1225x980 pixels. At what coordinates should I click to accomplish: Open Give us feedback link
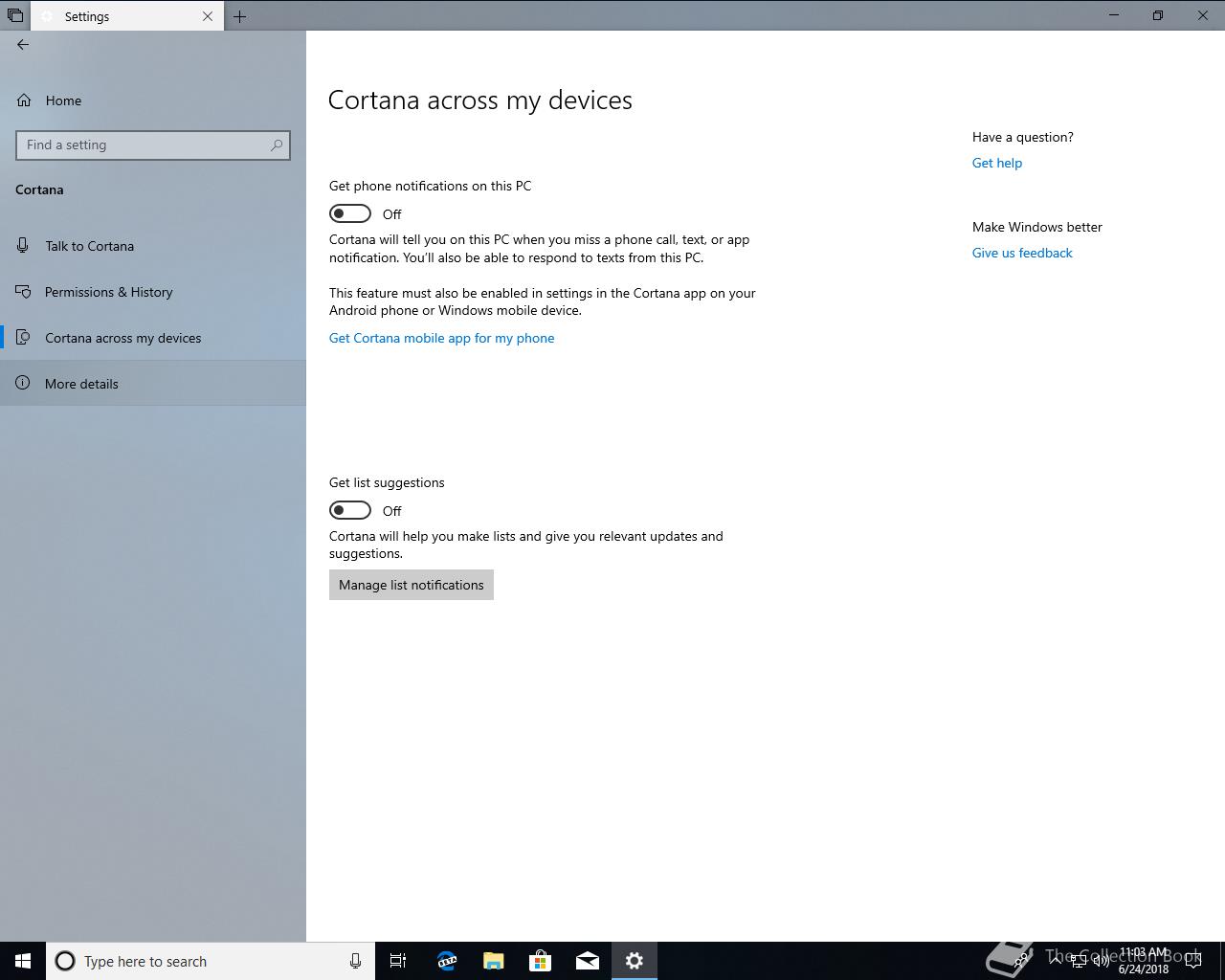1022,253
